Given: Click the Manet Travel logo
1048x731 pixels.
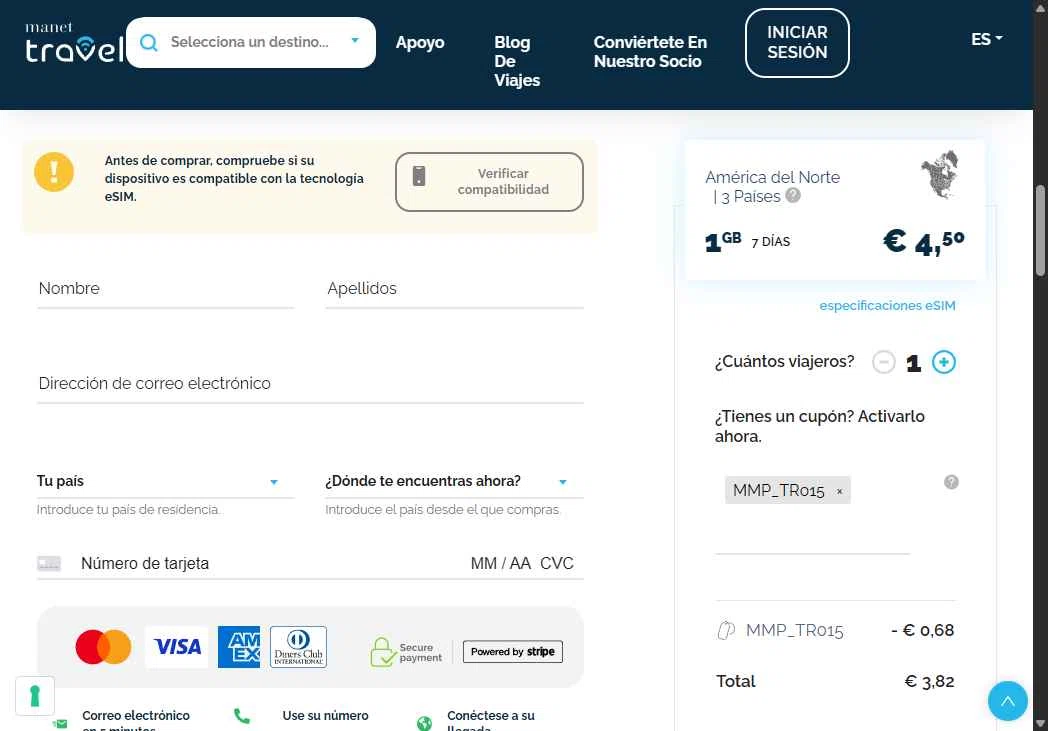Looking at the screenshot, I should click(x=74, y=43).
